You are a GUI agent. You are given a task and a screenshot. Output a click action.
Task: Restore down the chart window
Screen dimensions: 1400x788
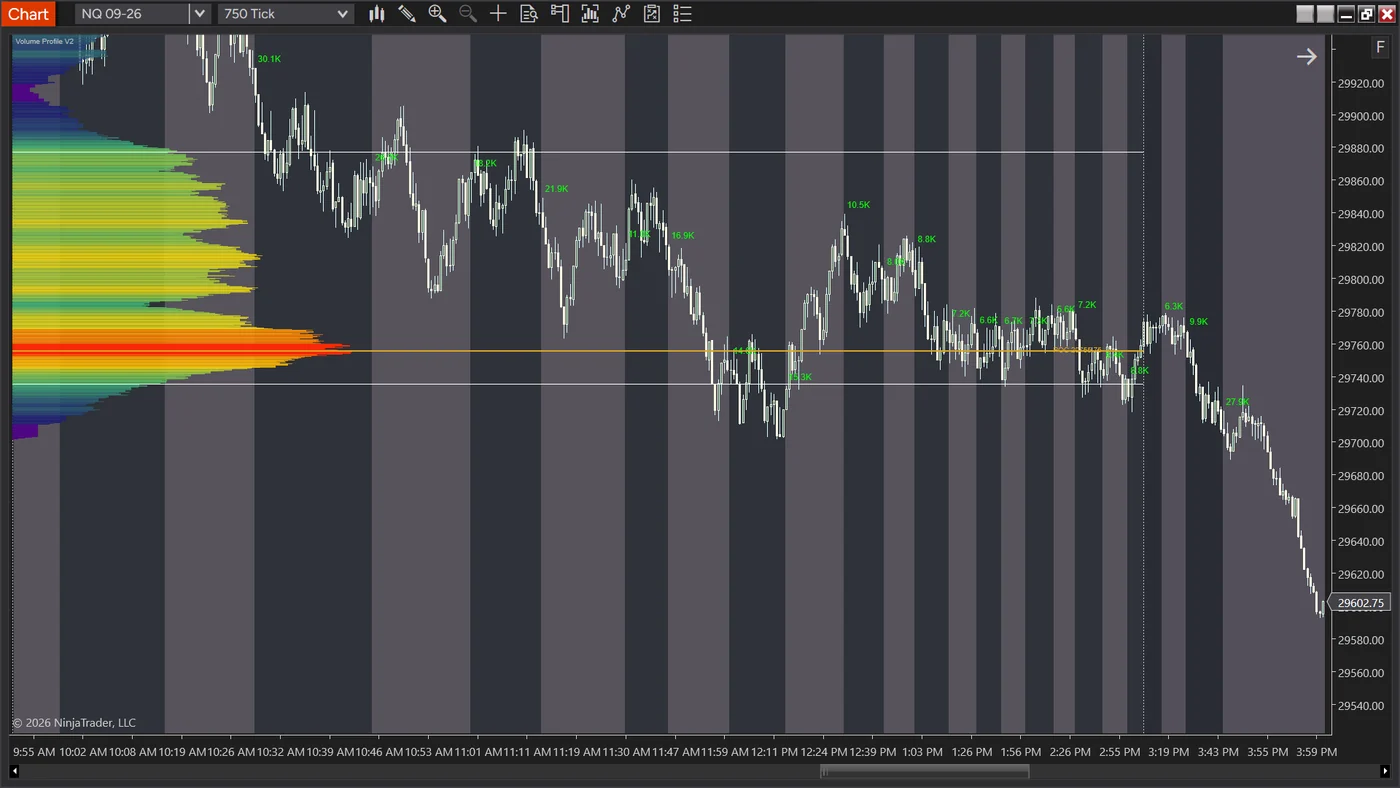point(1367,14)
